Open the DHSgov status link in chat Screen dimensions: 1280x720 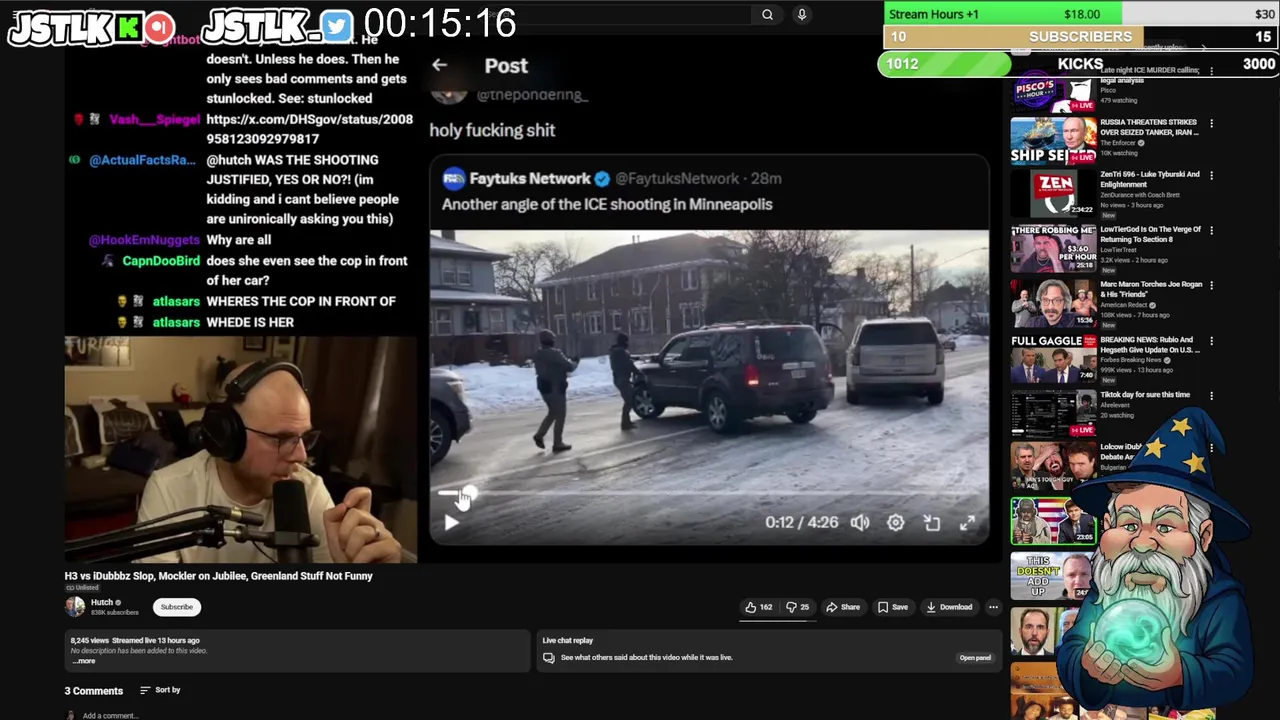[309, 129]
